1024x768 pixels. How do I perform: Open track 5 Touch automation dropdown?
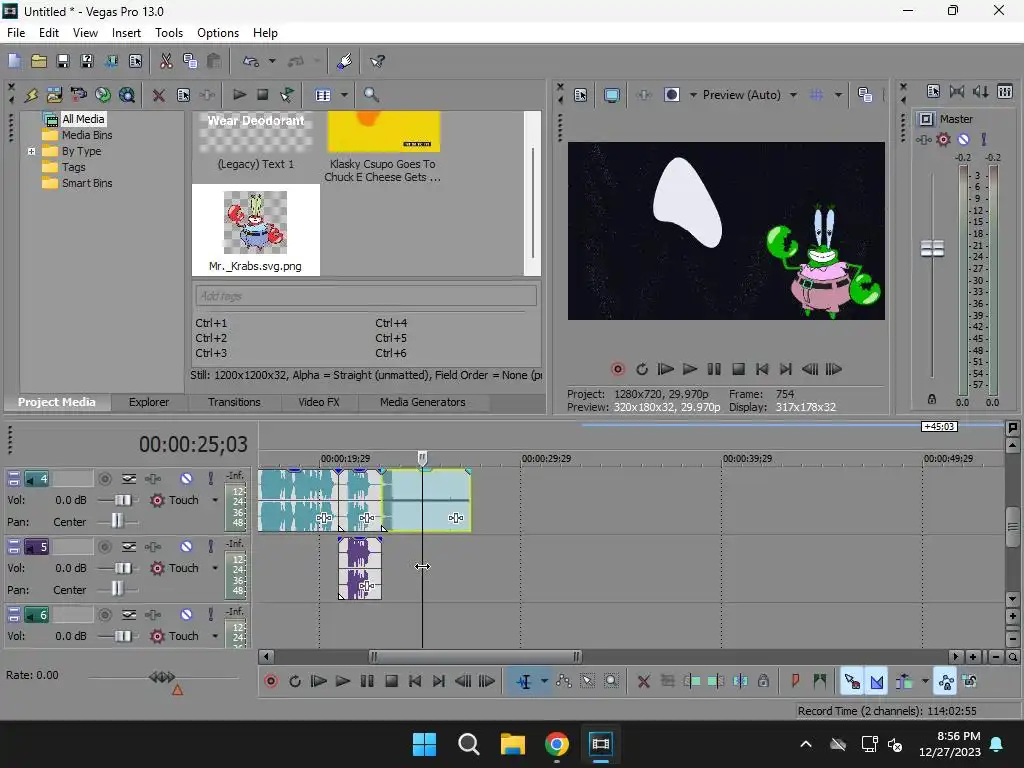(215, 568)
